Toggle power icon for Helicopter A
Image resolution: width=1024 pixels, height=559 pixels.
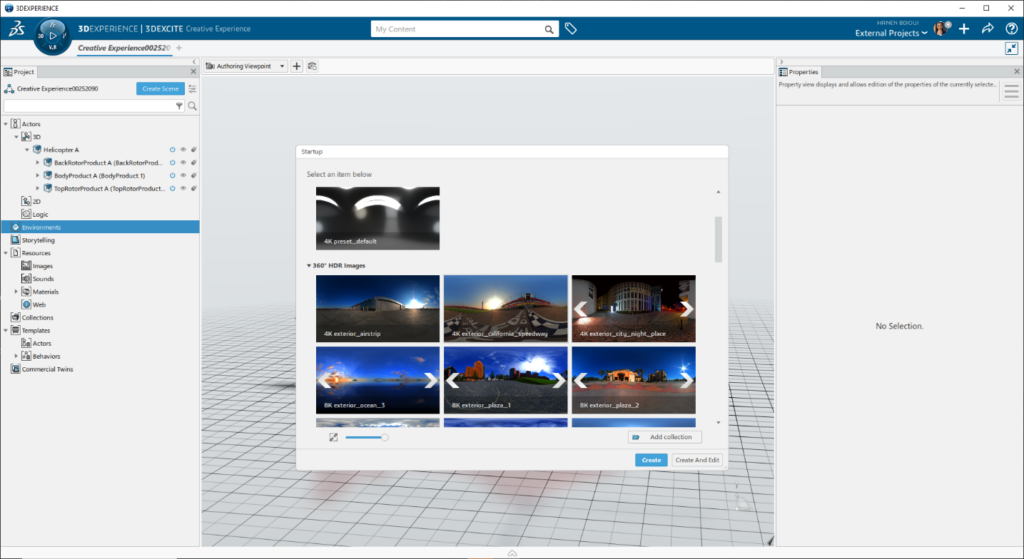(172, 150)
